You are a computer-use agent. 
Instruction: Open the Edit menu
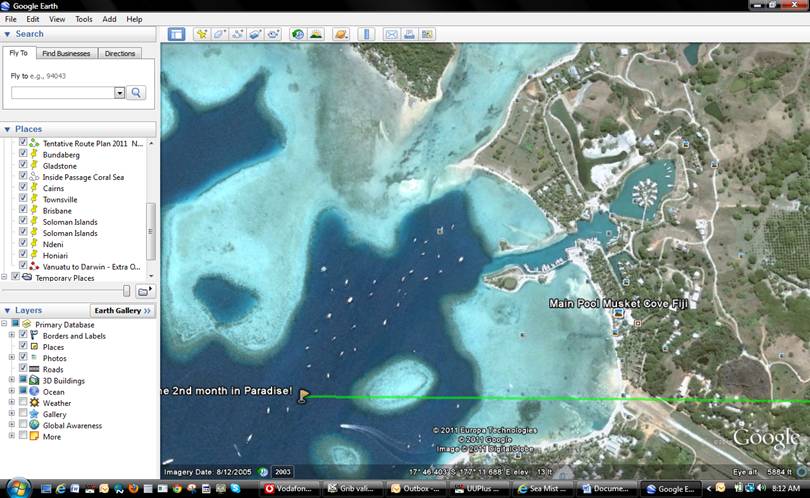(33, 19)
